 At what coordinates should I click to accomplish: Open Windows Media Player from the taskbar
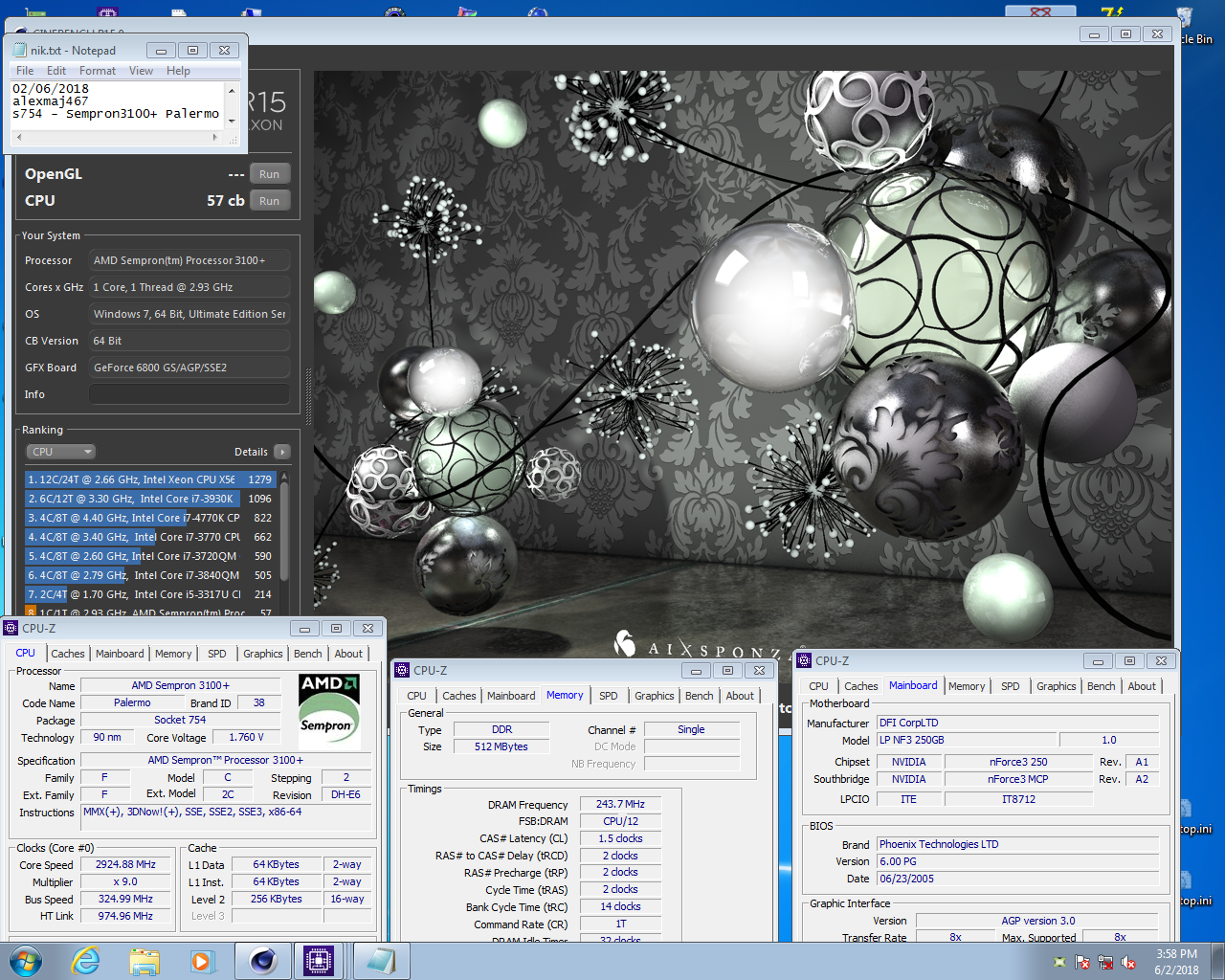pos(202,961)
